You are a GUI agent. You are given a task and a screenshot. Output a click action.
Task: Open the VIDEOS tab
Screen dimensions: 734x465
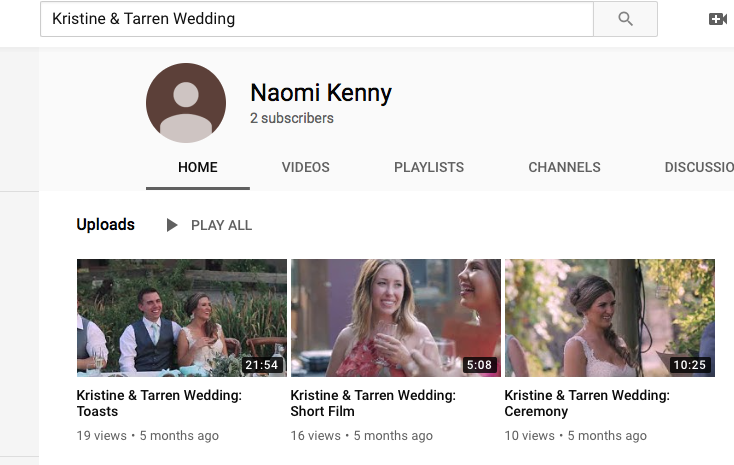(305, 167)
